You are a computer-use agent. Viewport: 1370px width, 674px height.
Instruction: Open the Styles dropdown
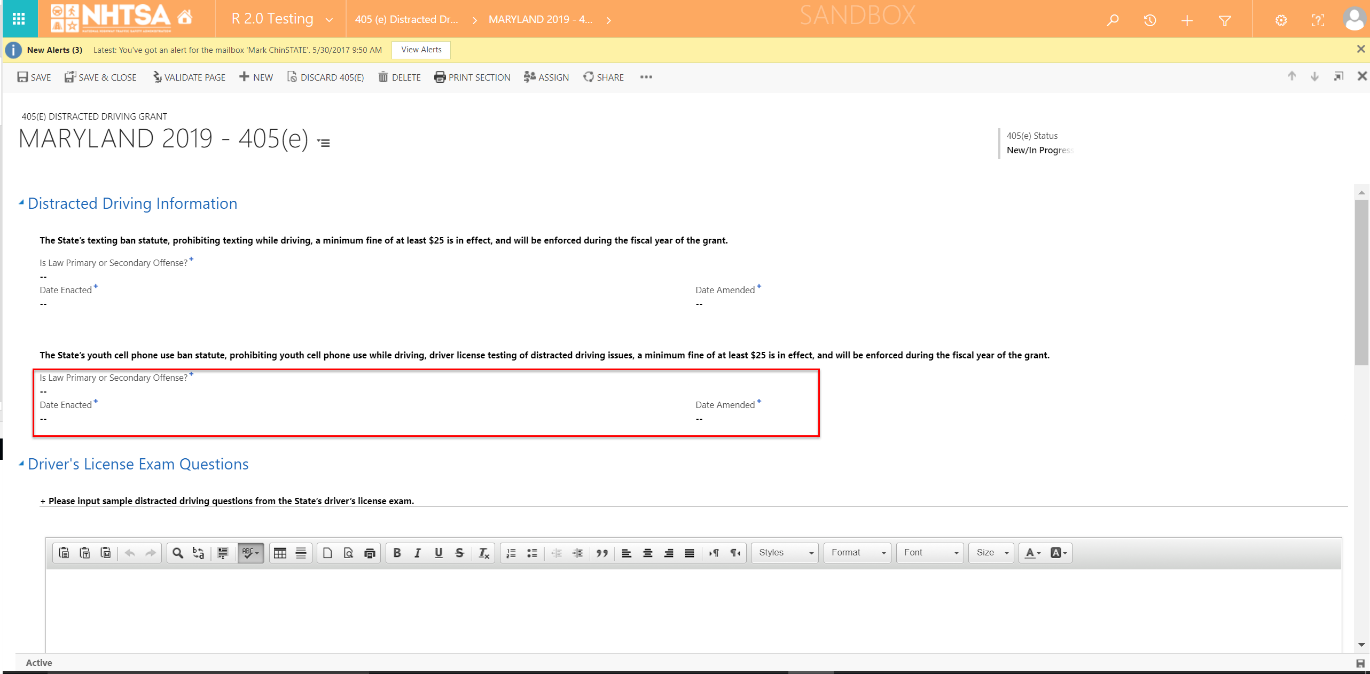[785, 553]
